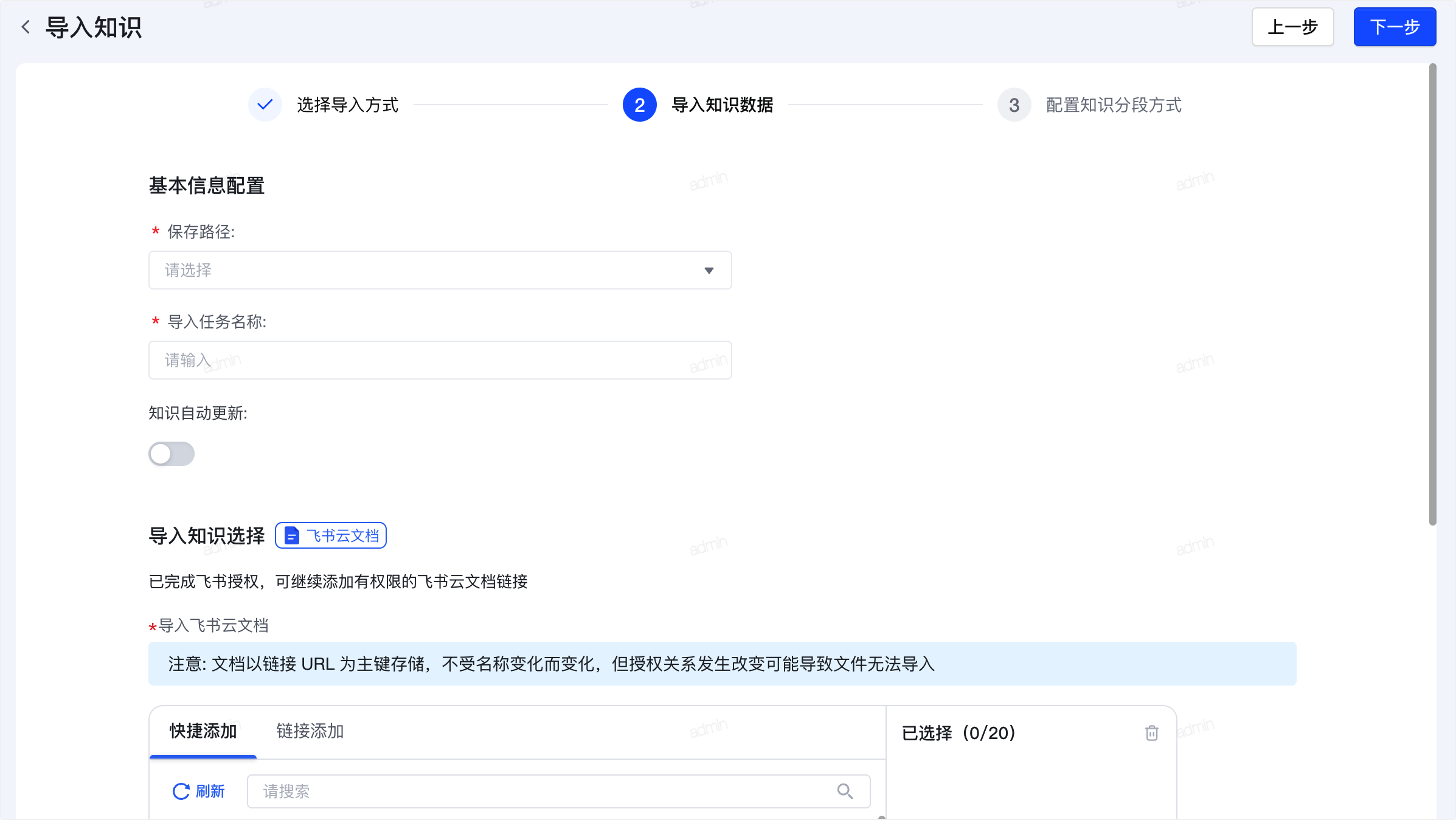
Task: Click the back arrow beside 导入知识
Action: [26, 27]
